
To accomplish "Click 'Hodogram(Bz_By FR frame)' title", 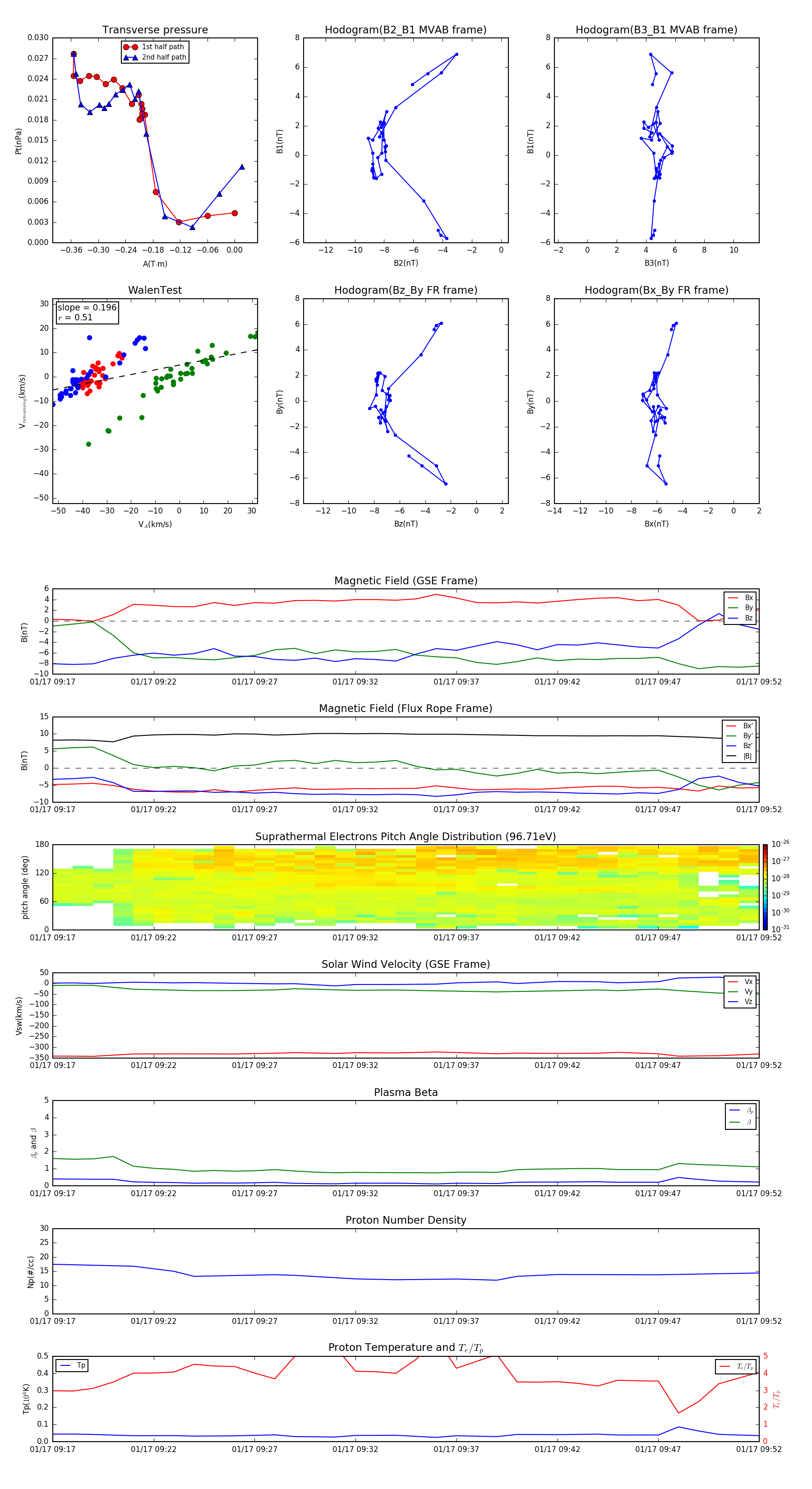I will (x=406, y=290).
